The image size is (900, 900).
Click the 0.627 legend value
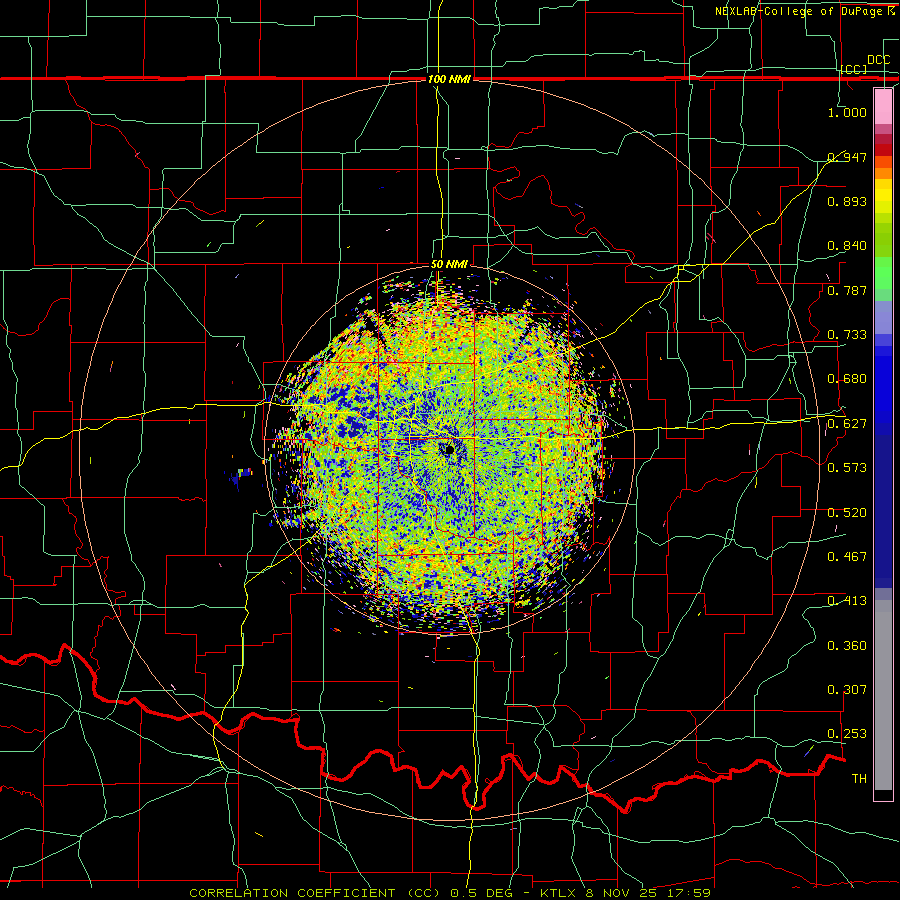point(847,424)
